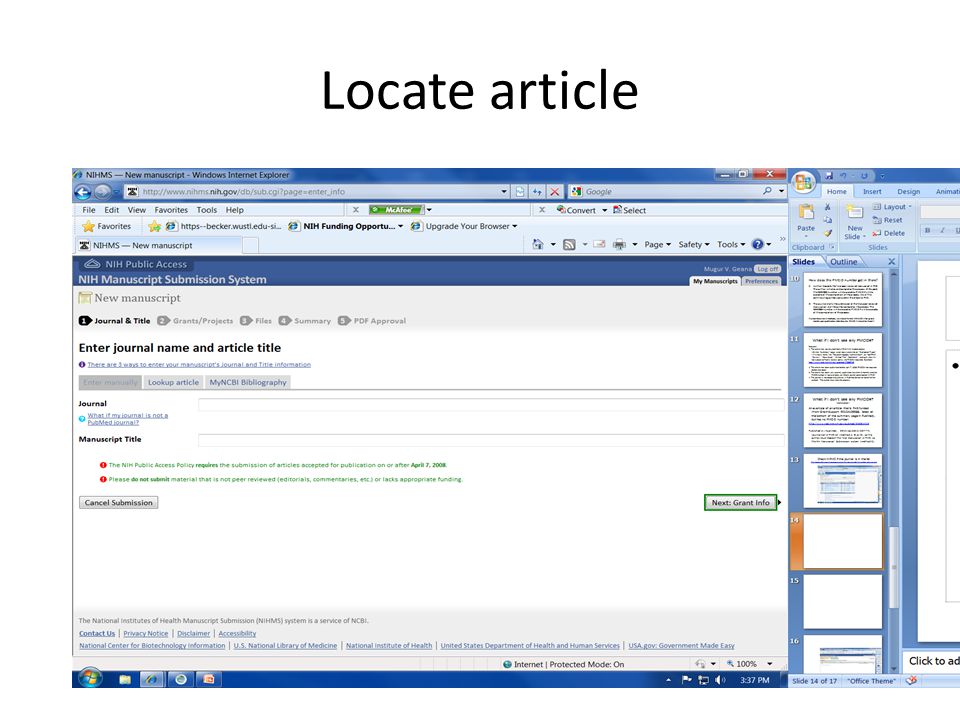Open the IE Tools command dropdown
960x720 pixels.
pyautogui.click(x=731, y=244)
